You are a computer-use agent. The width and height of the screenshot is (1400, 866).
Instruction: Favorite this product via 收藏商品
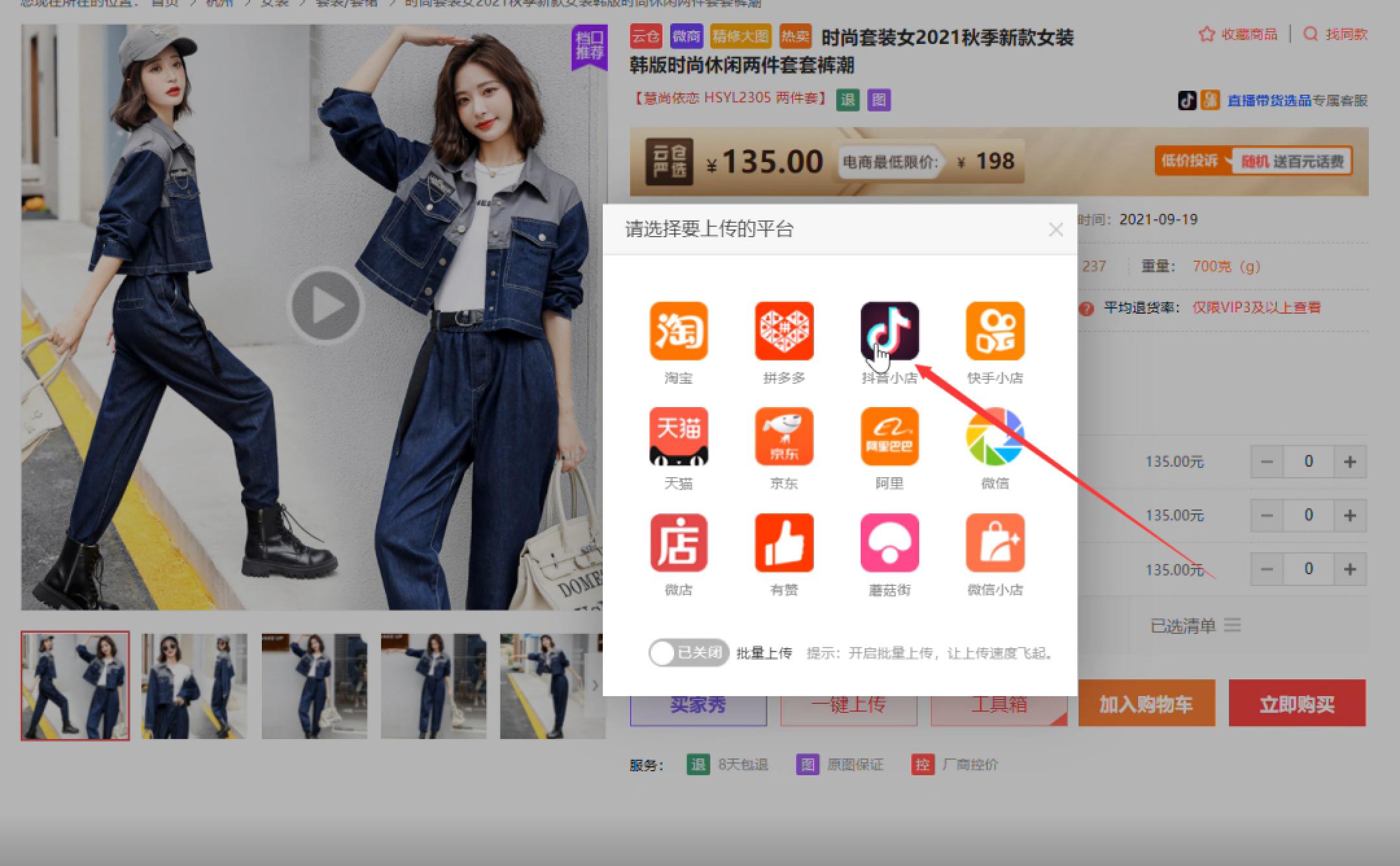coord(1238,34)
